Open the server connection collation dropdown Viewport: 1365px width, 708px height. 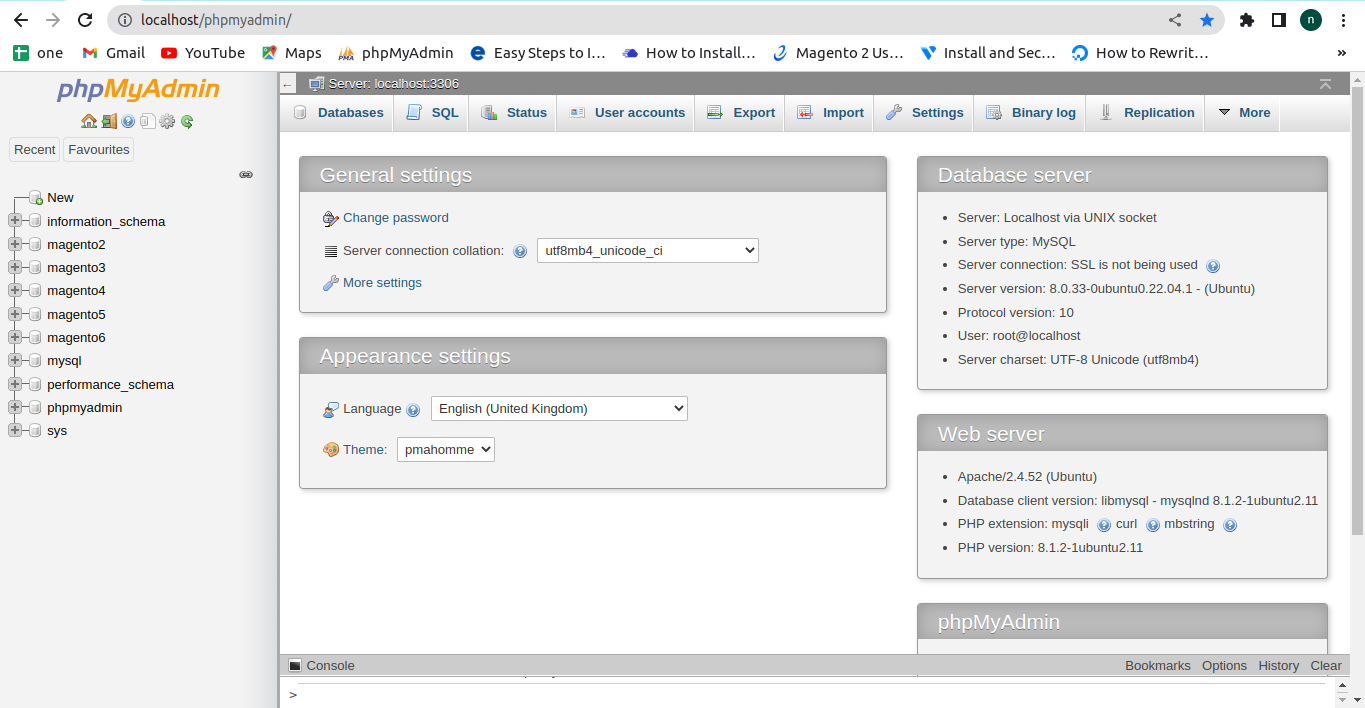click(x=647, y=250)
